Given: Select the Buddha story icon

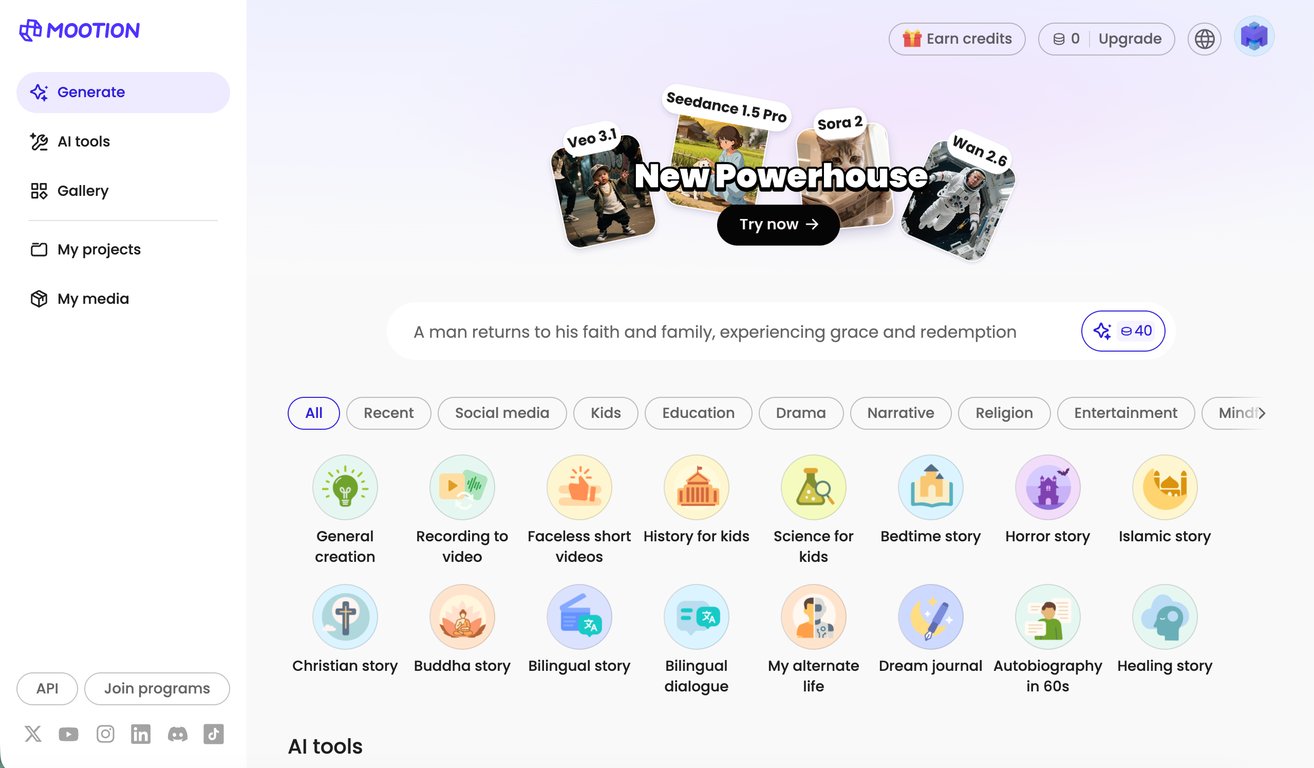Looking at the screenshot, I should pyautogui.click(x=462, y=618).
